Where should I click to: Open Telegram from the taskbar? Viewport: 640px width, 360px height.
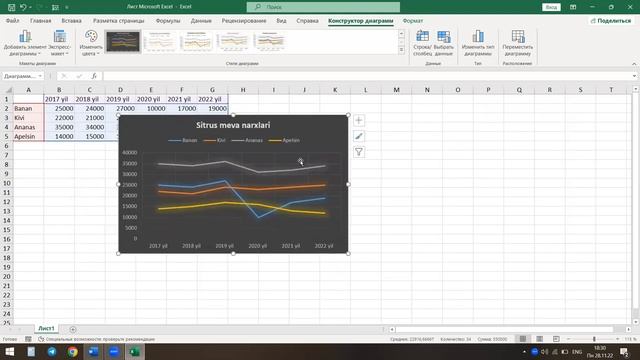(x=52, y=351)
